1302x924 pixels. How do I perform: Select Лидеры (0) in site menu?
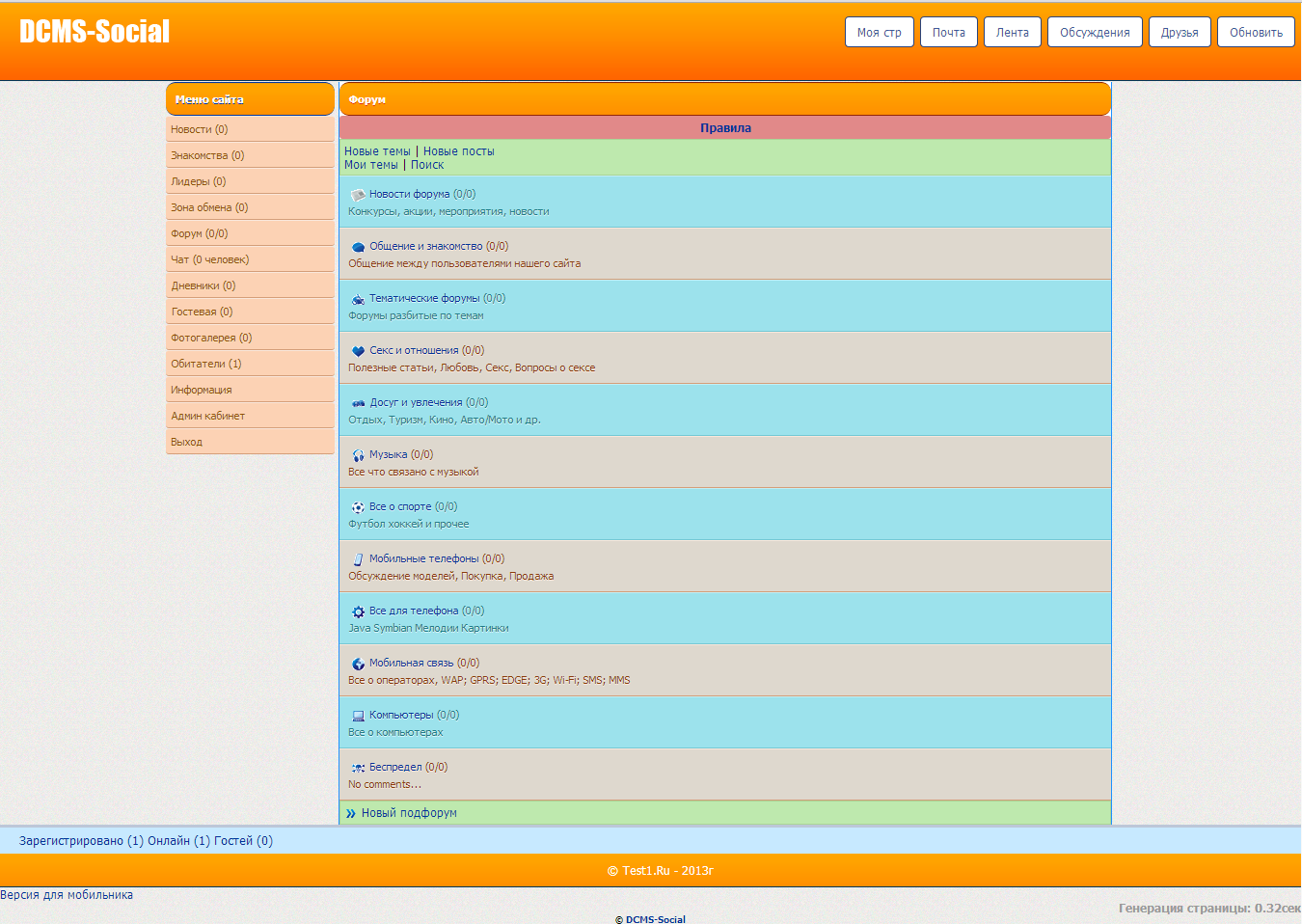[250, 181]
